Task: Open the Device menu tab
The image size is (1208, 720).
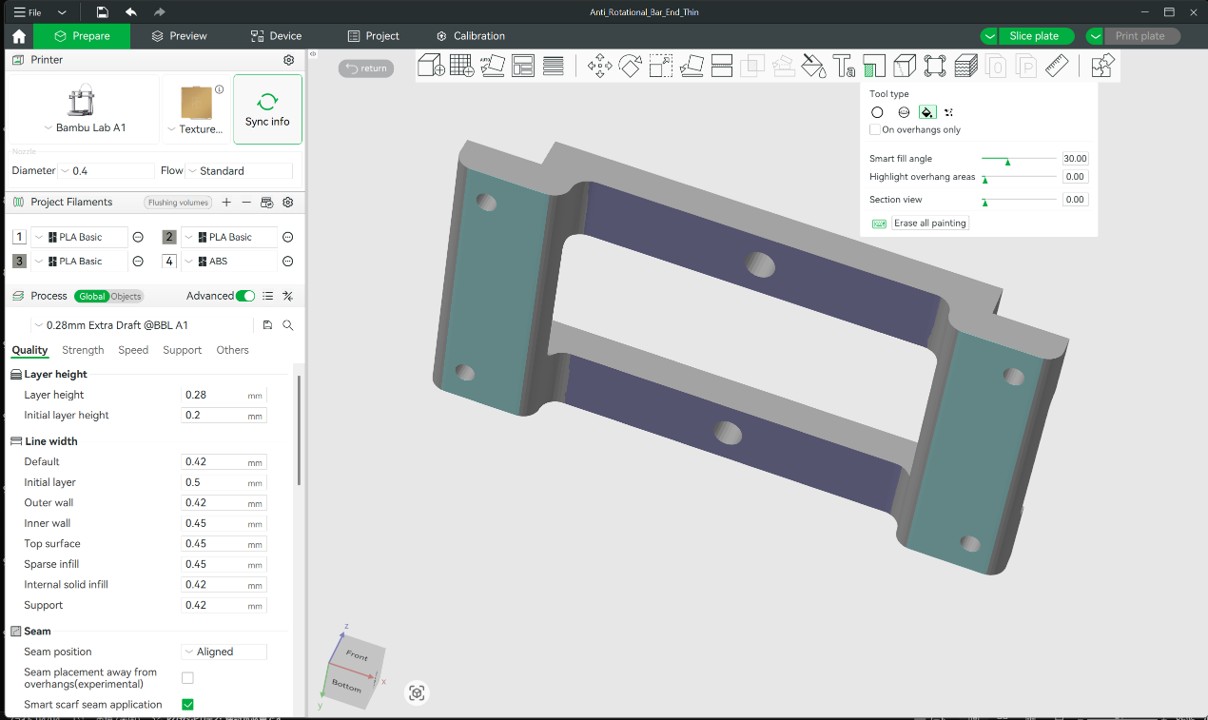Action: coord(284,36)
